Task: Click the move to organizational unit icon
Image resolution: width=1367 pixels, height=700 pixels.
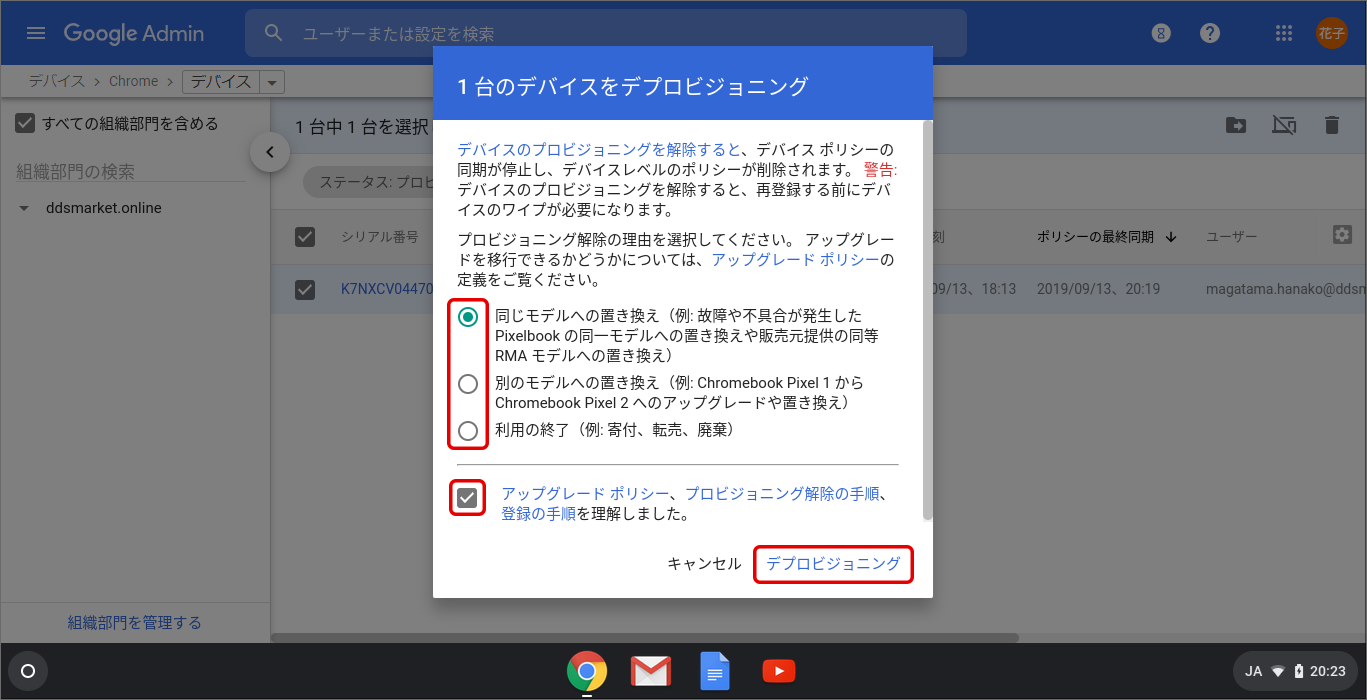Action: click(1237, 125)
